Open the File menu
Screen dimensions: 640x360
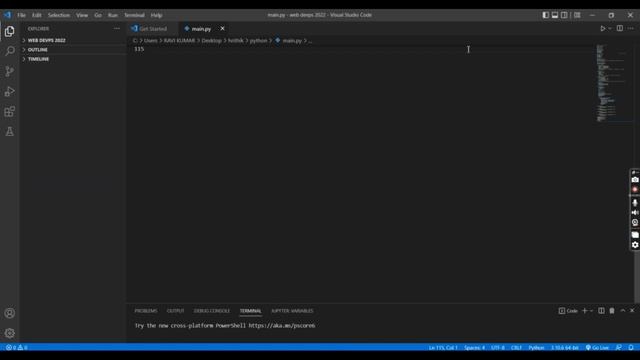coord(21,15)
